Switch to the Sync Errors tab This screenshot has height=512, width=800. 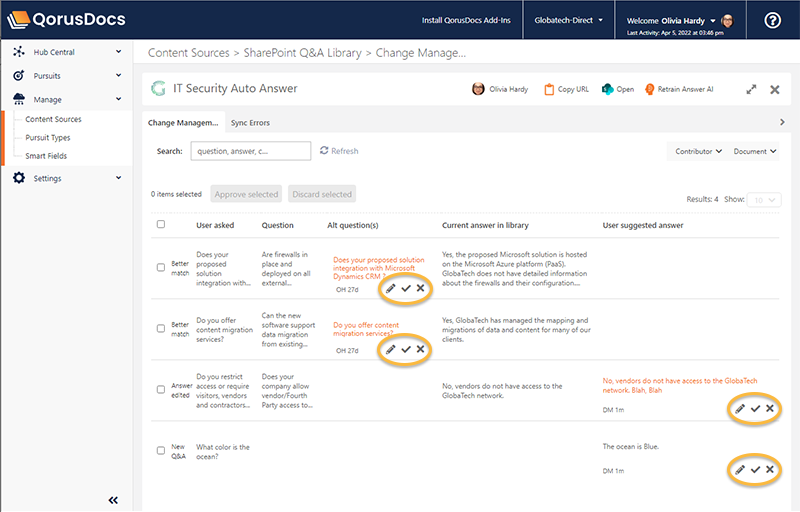click(x=250, y=123)
